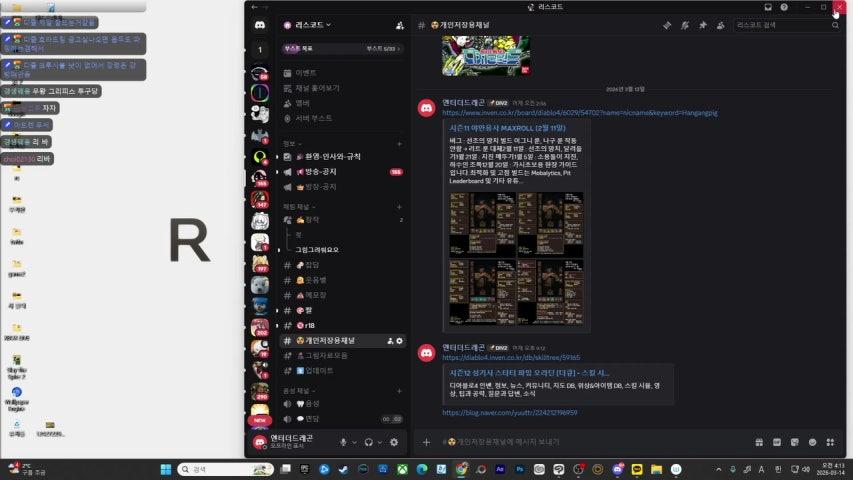The width and height of the screenshot is (853, 480).
Task: Join the 음성 voice channel
Action: point(343,404)
